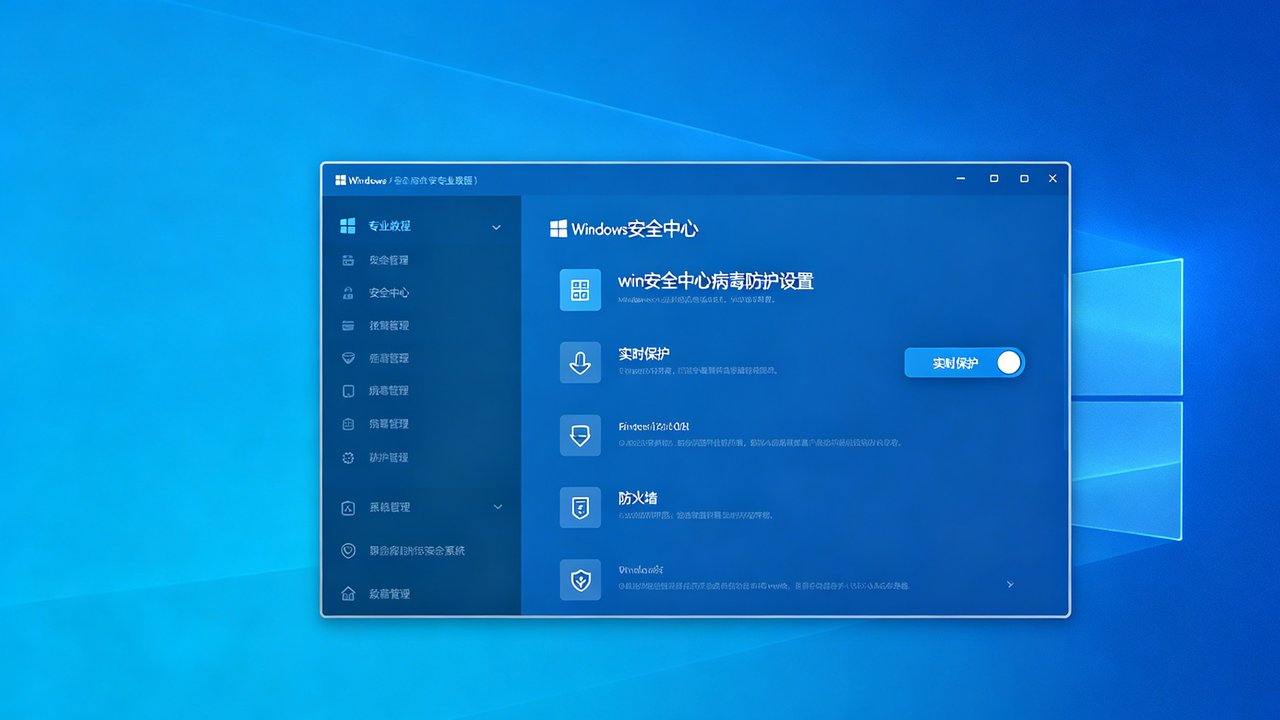The height and width of the screenshot is (720, 1280).
Task: Click the Windows安全中心 page heading
Action: point(634,229)
